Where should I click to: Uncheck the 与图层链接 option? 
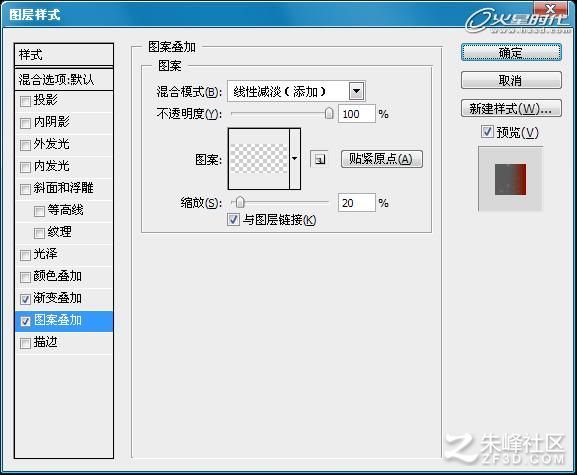point(233,220)
